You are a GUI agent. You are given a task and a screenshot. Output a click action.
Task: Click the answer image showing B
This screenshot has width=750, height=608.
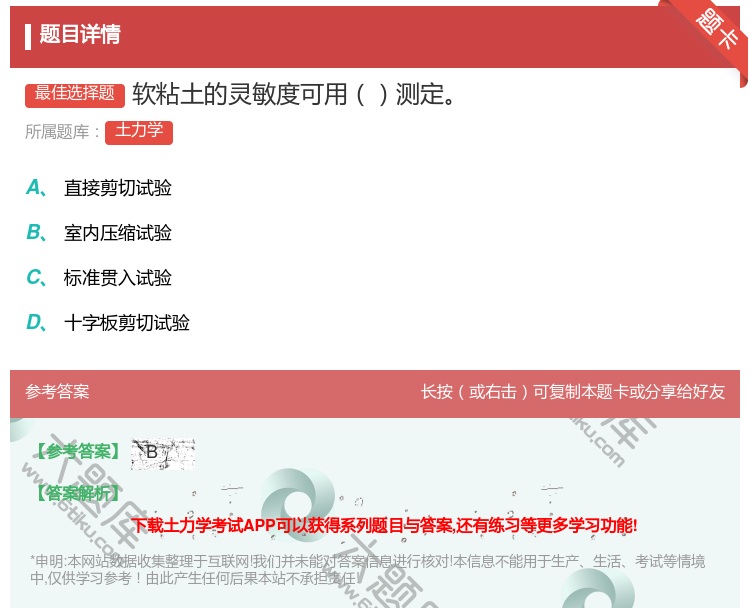point(163,453)
